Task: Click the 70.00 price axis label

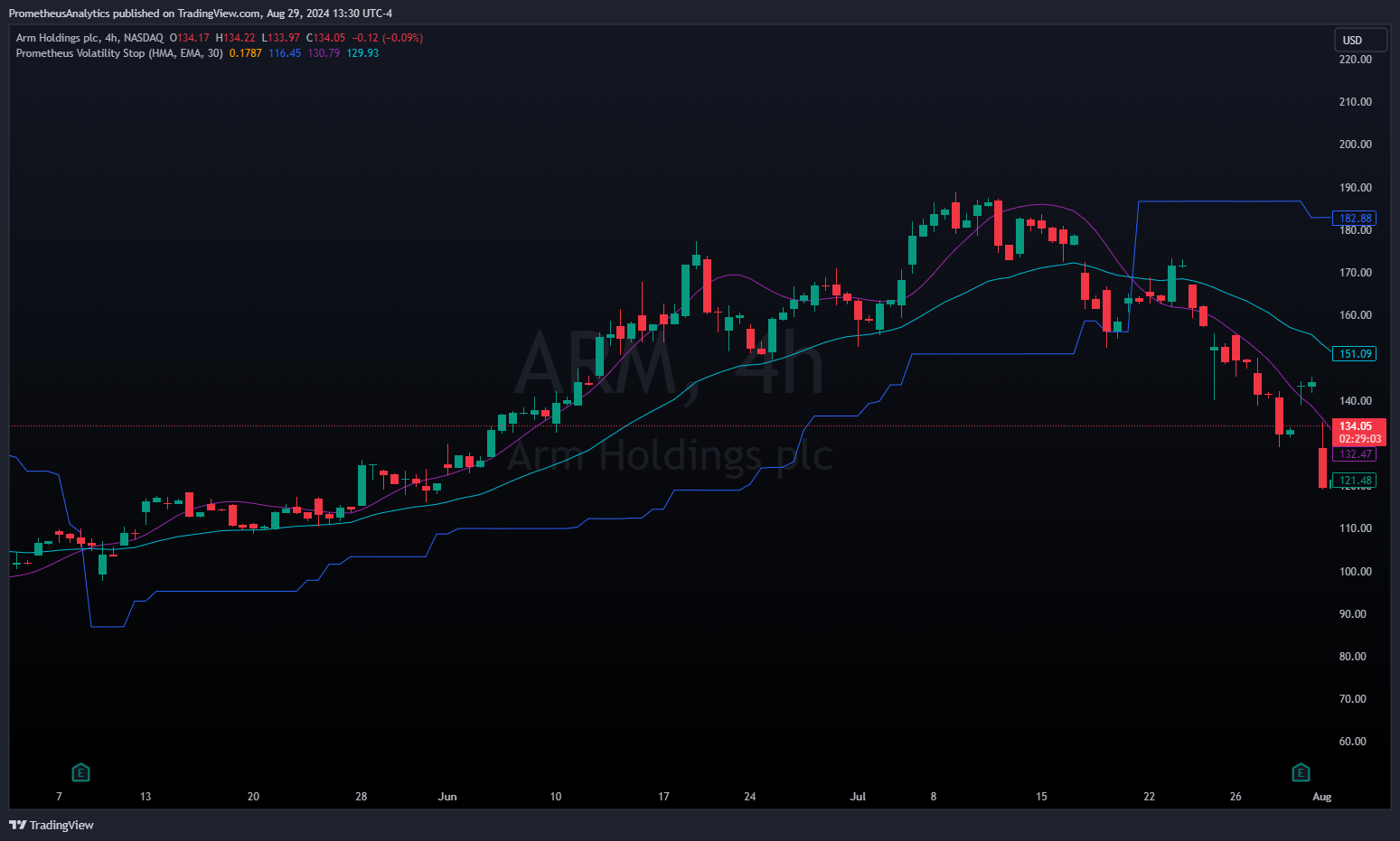Action: pos(1352,699)
